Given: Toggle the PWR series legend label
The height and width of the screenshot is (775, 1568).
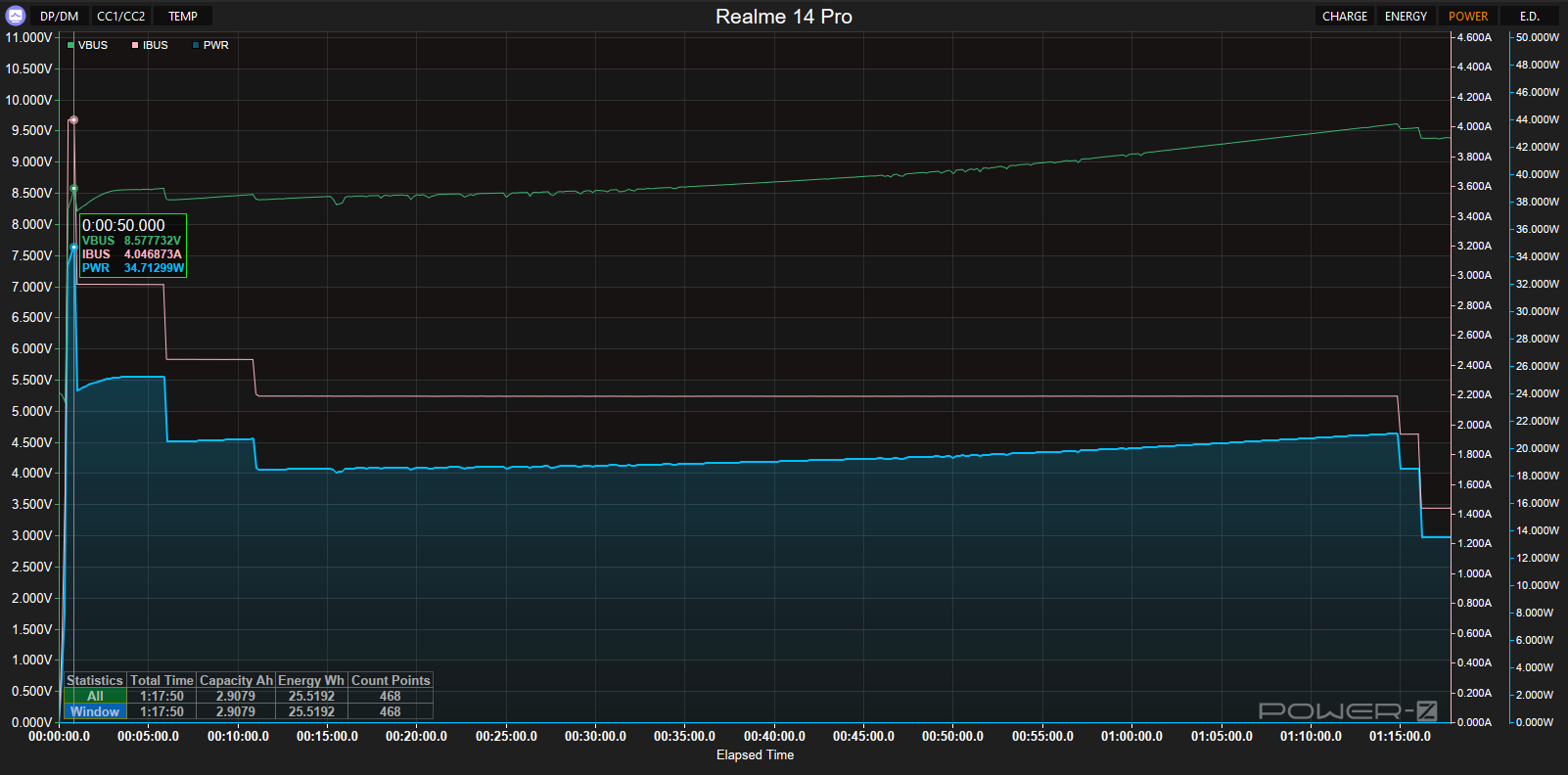Looking at the screenshot, I should [216, 46].
